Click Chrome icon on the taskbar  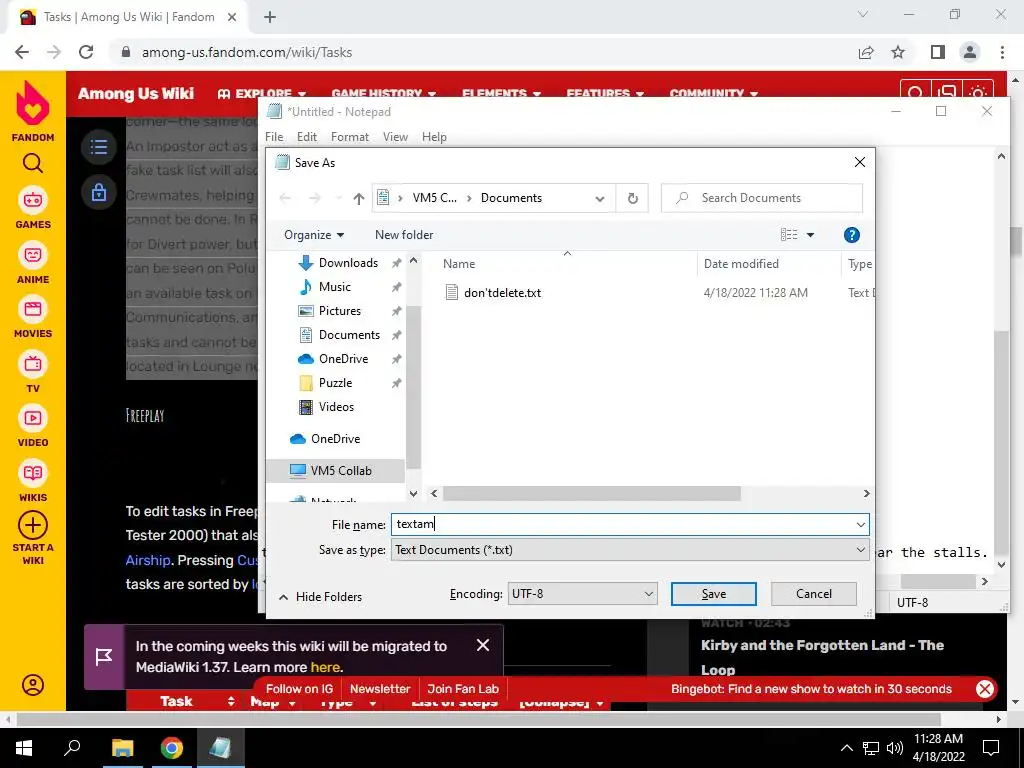click(x=172, y=748)
